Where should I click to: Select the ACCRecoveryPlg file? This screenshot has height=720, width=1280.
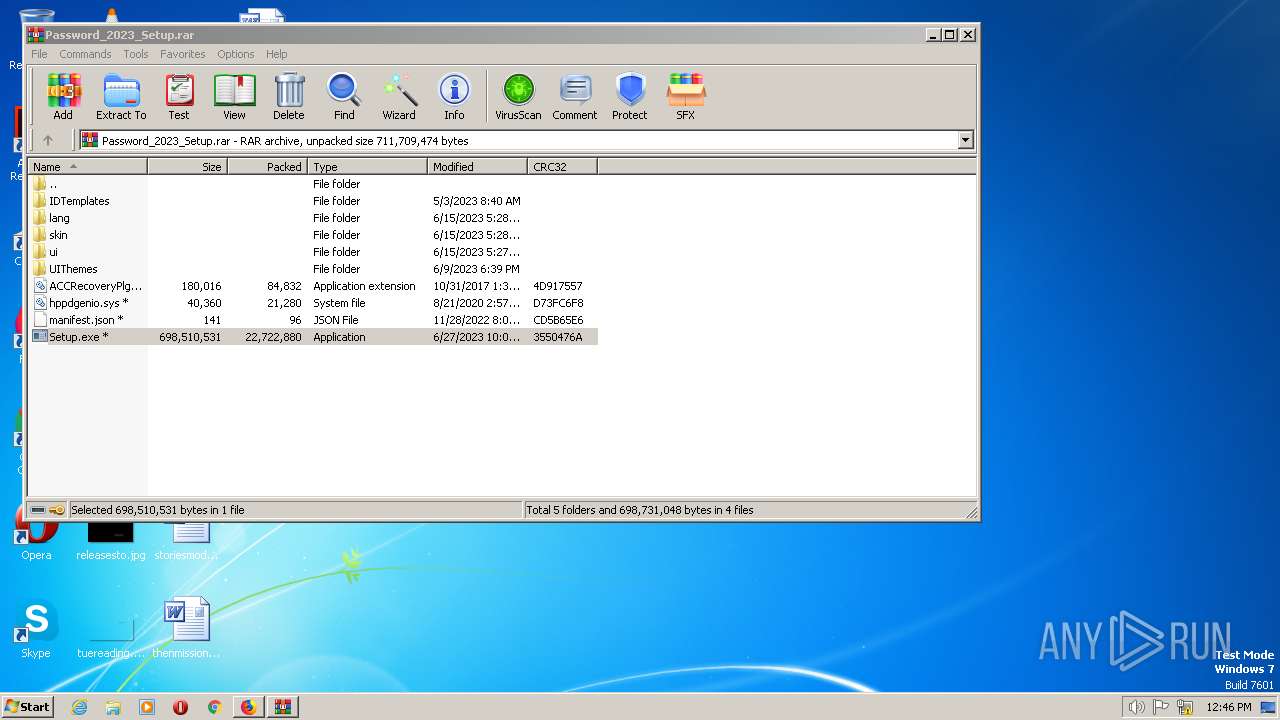(313, 286)
